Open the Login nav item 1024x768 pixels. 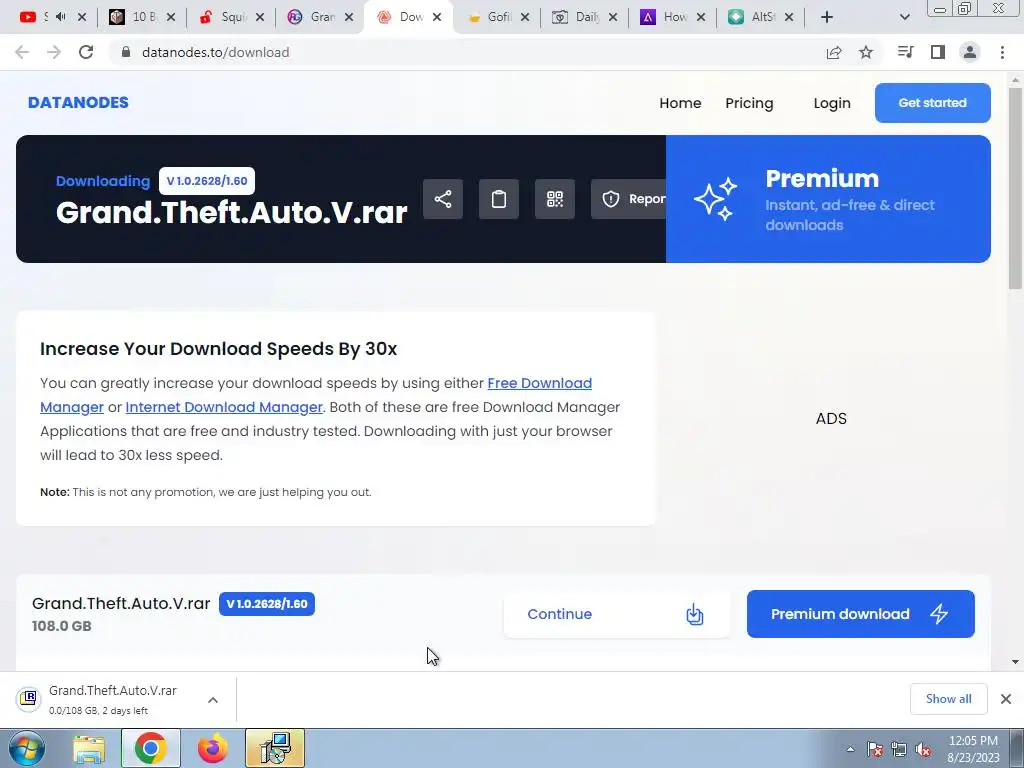[x=832, y=103]
